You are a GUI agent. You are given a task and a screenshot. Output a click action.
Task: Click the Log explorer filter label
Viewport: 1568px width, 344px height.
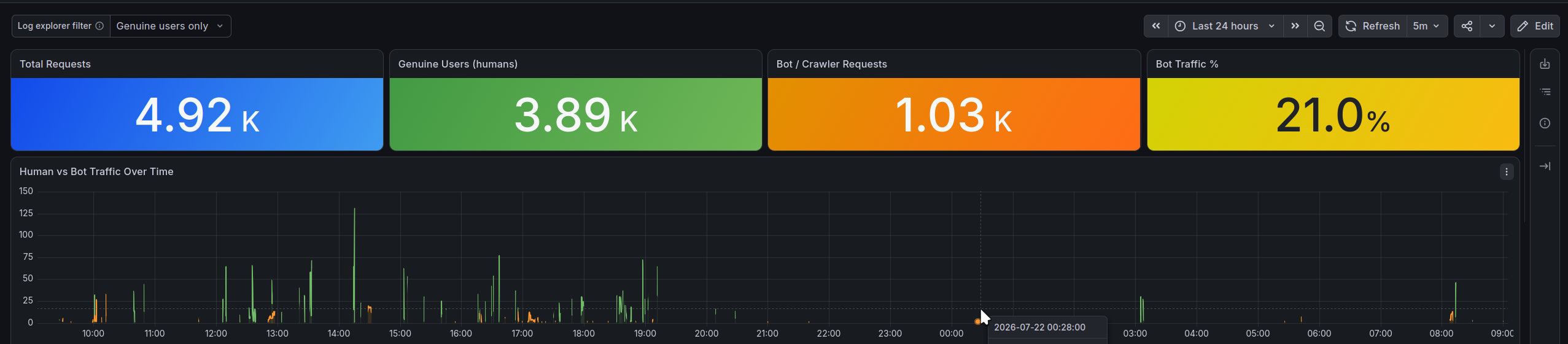(55, 26)
